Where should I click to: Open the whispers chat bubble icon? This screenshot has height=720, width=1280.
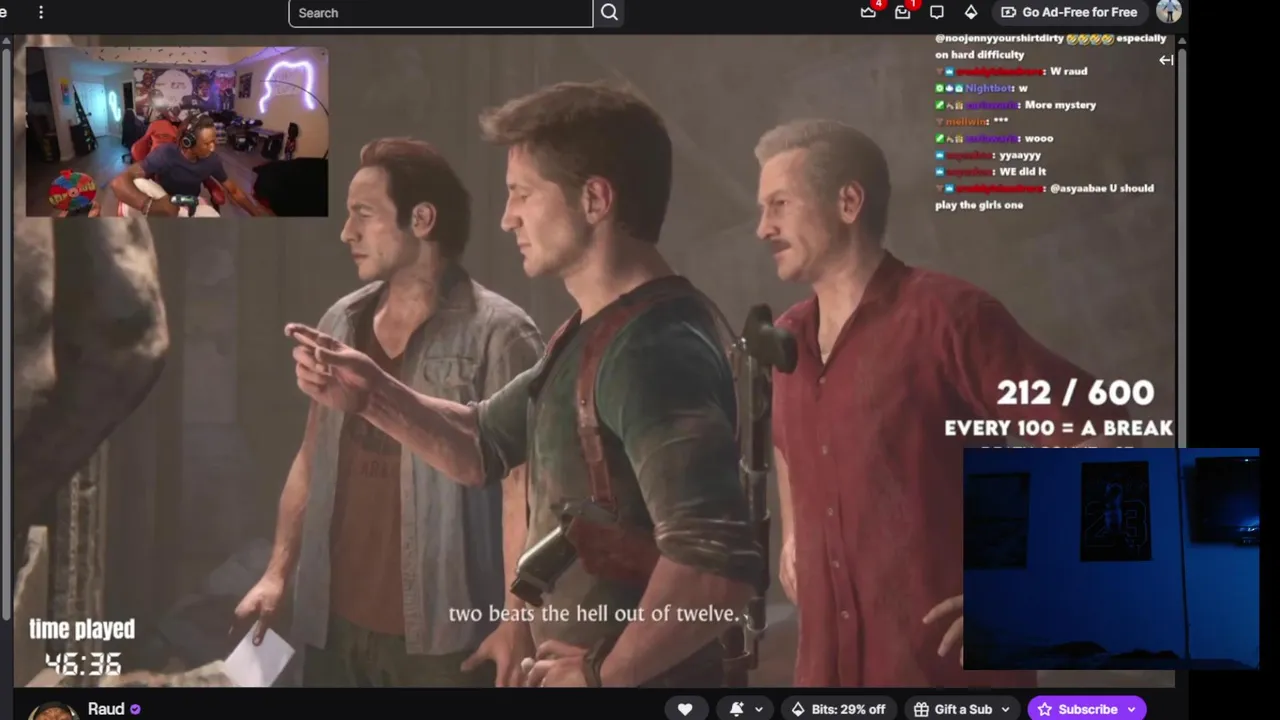[x=937, y=12]
